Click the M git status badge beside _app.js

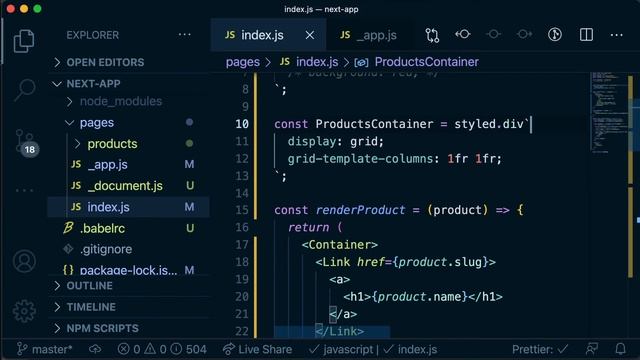189,164
